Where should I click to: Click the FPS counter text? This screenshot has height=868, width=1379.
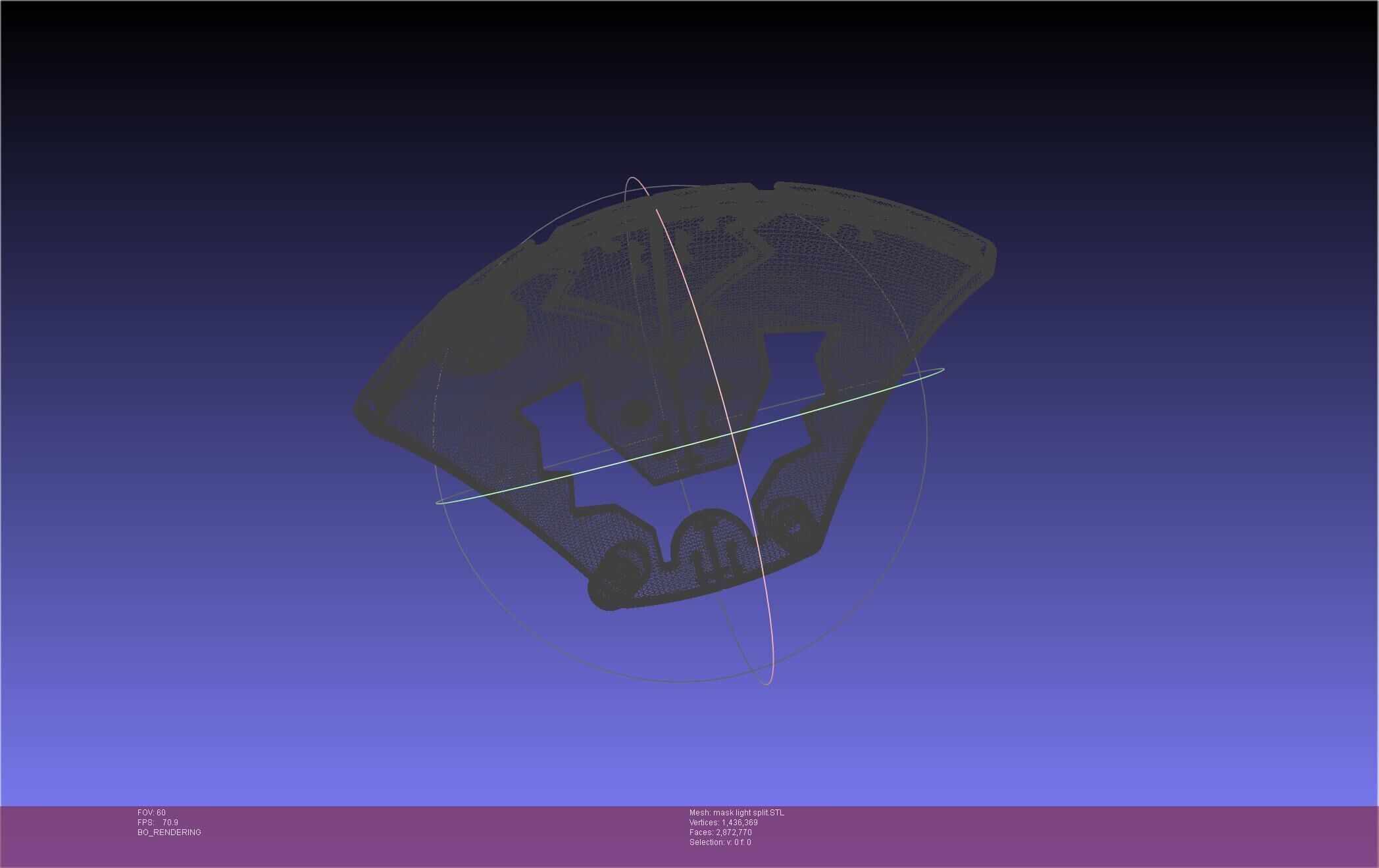click(158, 823)
